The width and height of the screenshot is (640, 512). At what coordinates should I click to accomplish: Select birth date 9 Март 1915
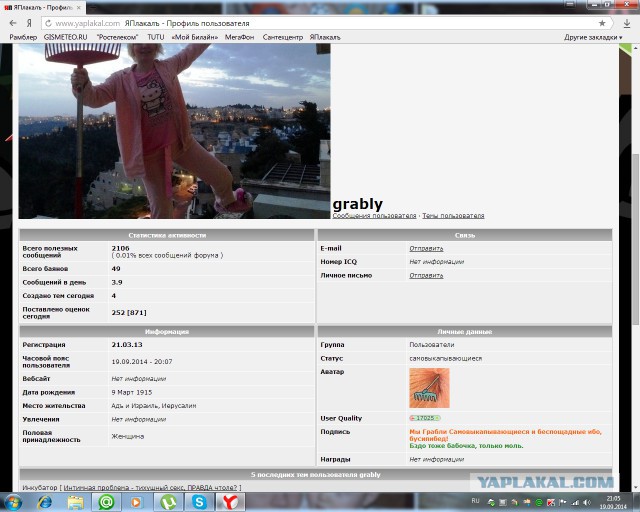point(132,392)
